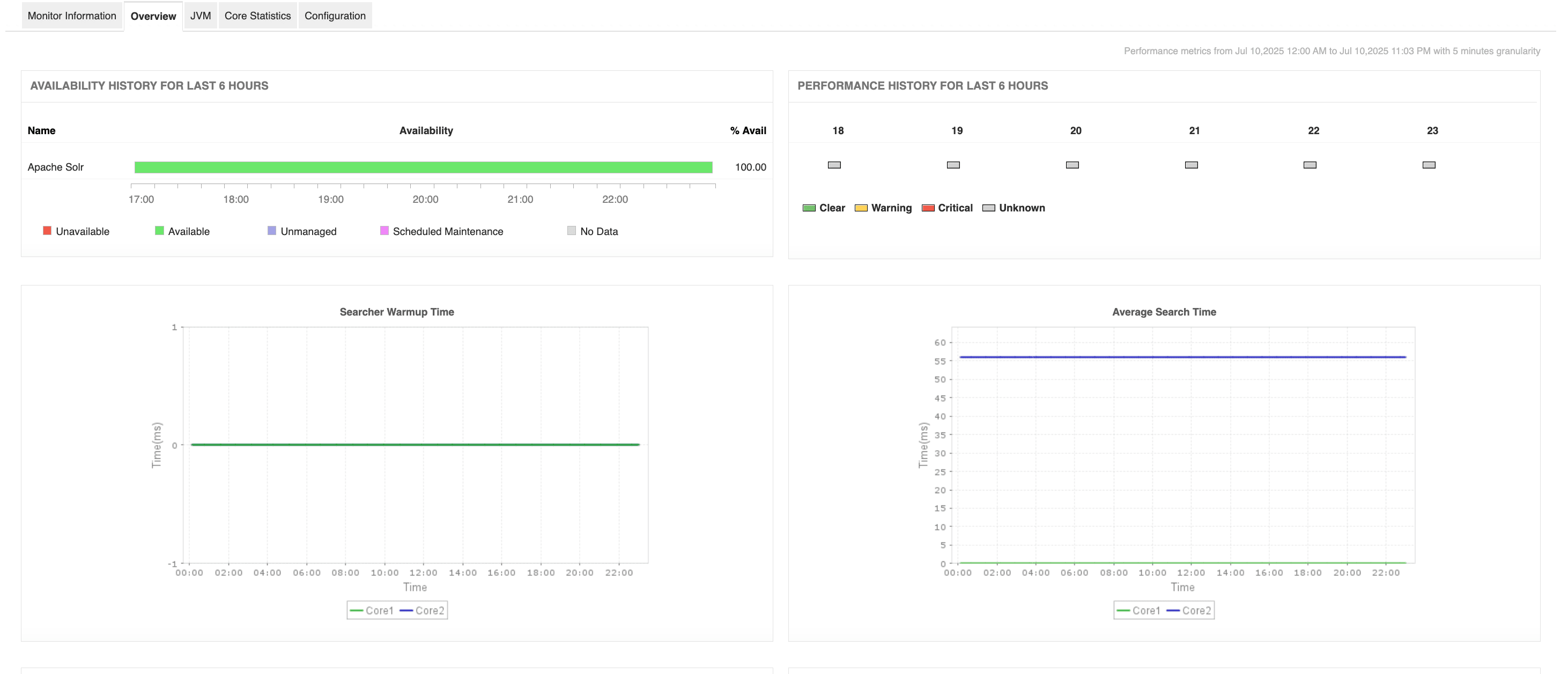1568x674 pixels.
Task: Click the Warning yellow legend icon
Action: (861, 208)
